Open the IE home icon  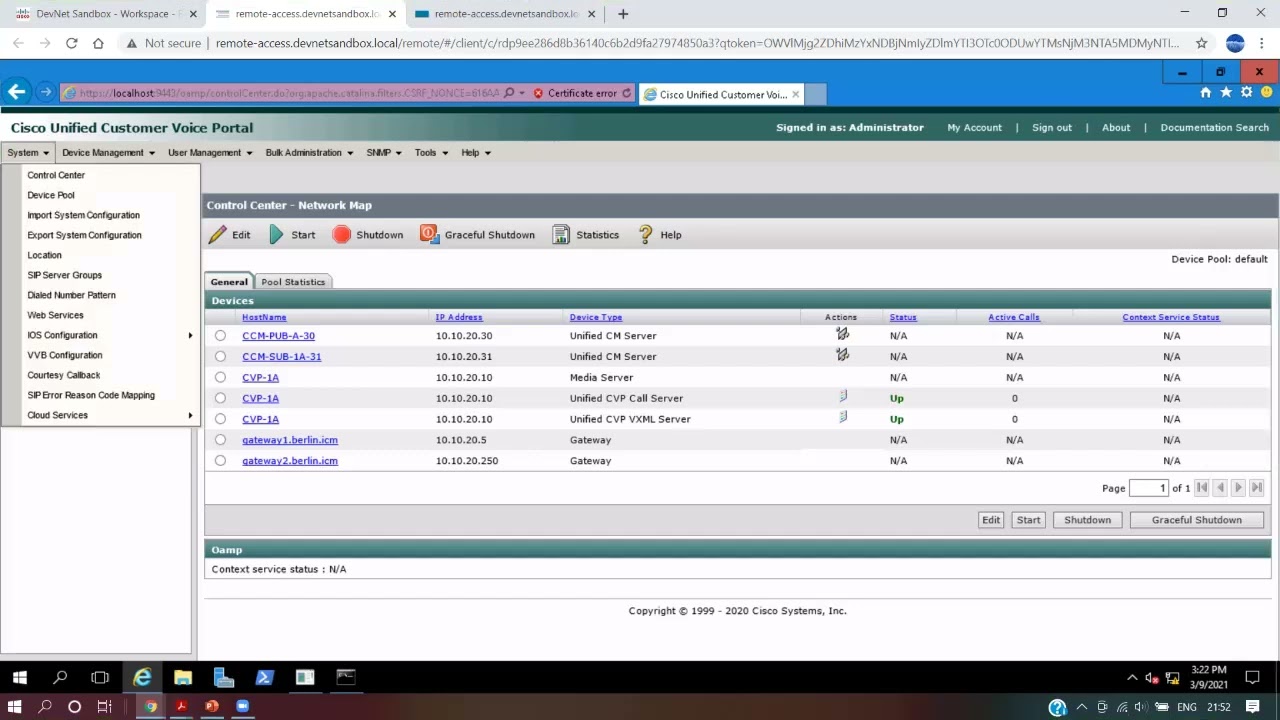coord(1205,92)
